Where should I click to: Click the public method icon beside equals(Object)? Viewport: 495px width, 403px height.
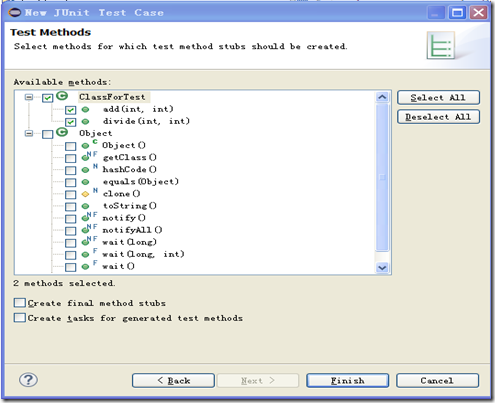pos(85,182)
